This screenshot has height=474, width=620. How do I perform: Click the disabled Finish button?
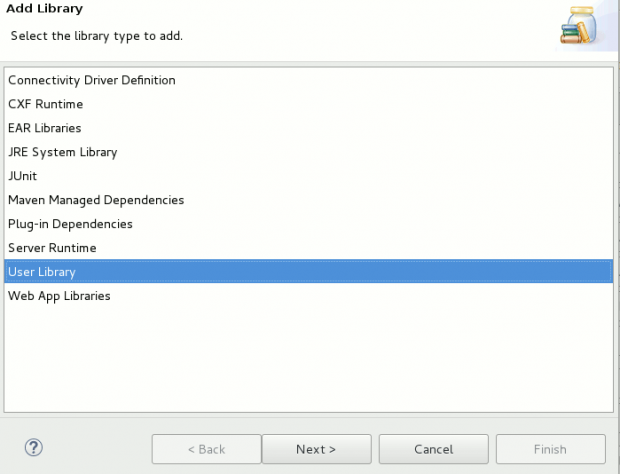pyautogui.click(x=550, y=449)
